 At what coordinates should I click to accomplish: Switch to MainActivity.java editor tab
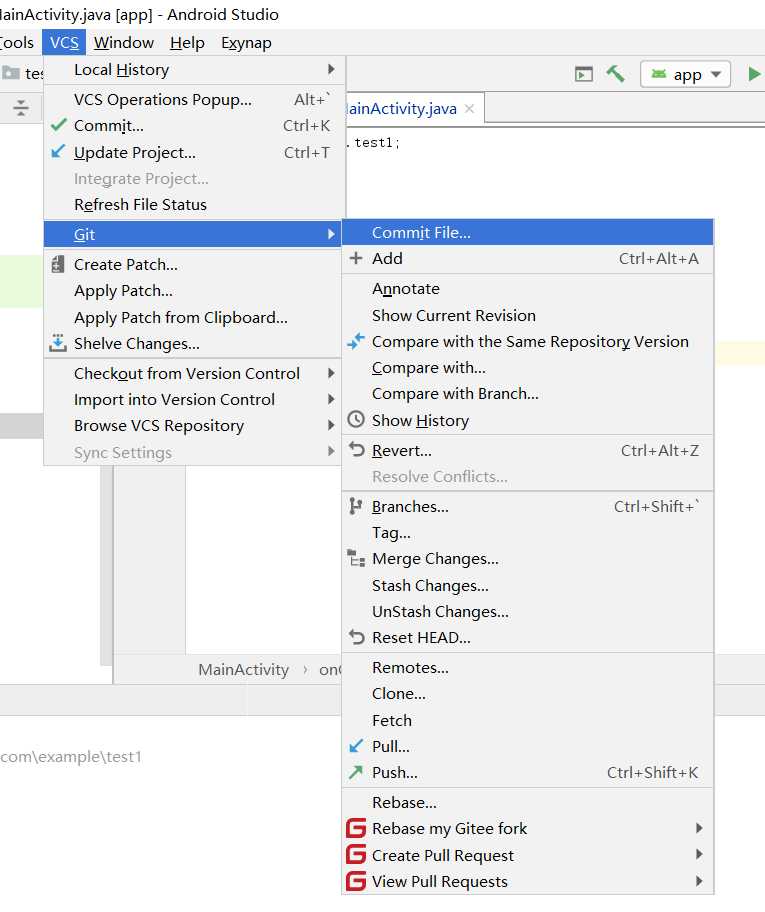click(401, 109)
